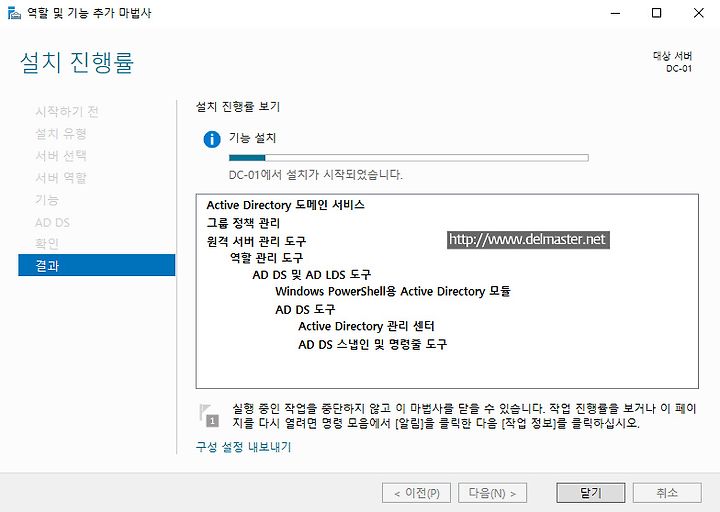
Task: Minimize the wizard window
Action: click(615, 13)
